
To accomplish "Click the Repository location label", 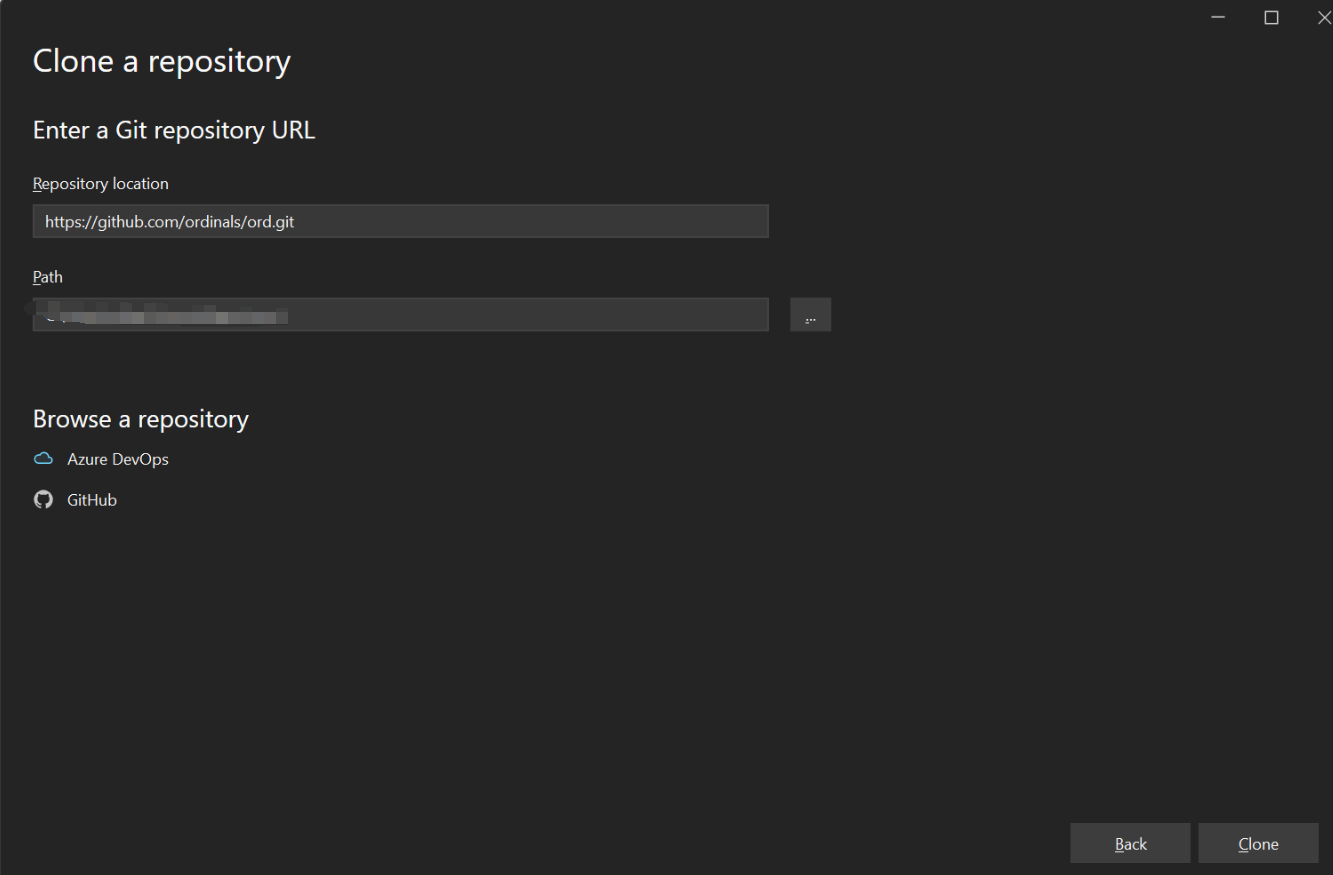I will point(101,184).
